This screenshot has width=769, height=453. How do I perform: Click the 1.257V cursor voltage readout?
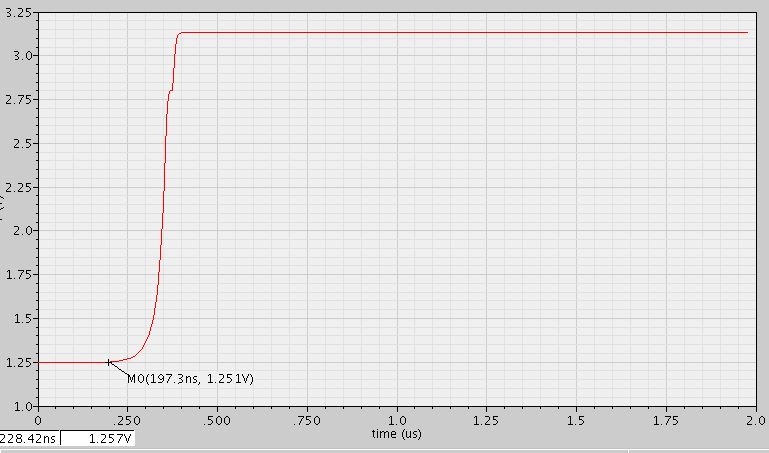click(110, 438)
